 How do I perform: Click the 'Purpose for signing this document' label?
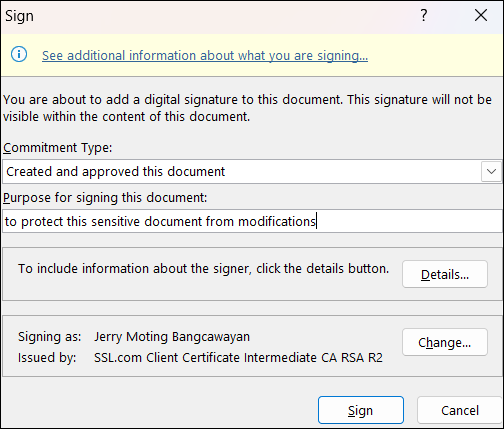tap(105, 198)
